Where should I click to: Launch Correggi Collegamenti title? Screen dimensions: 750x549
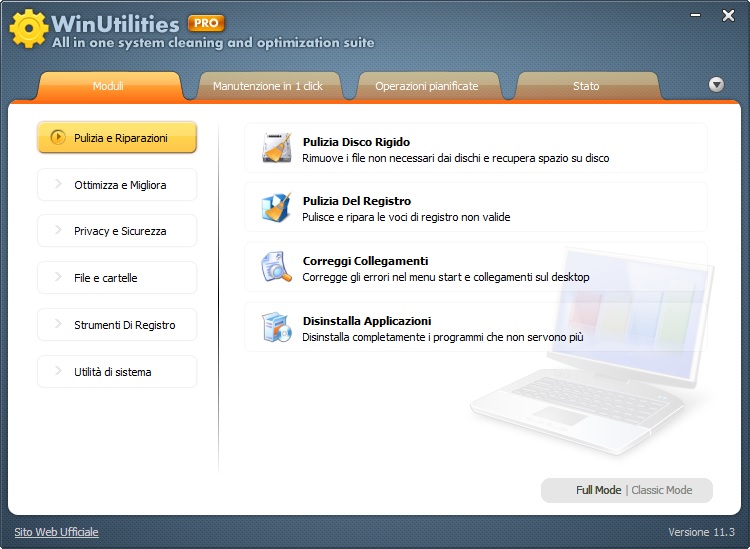point(365,261)
